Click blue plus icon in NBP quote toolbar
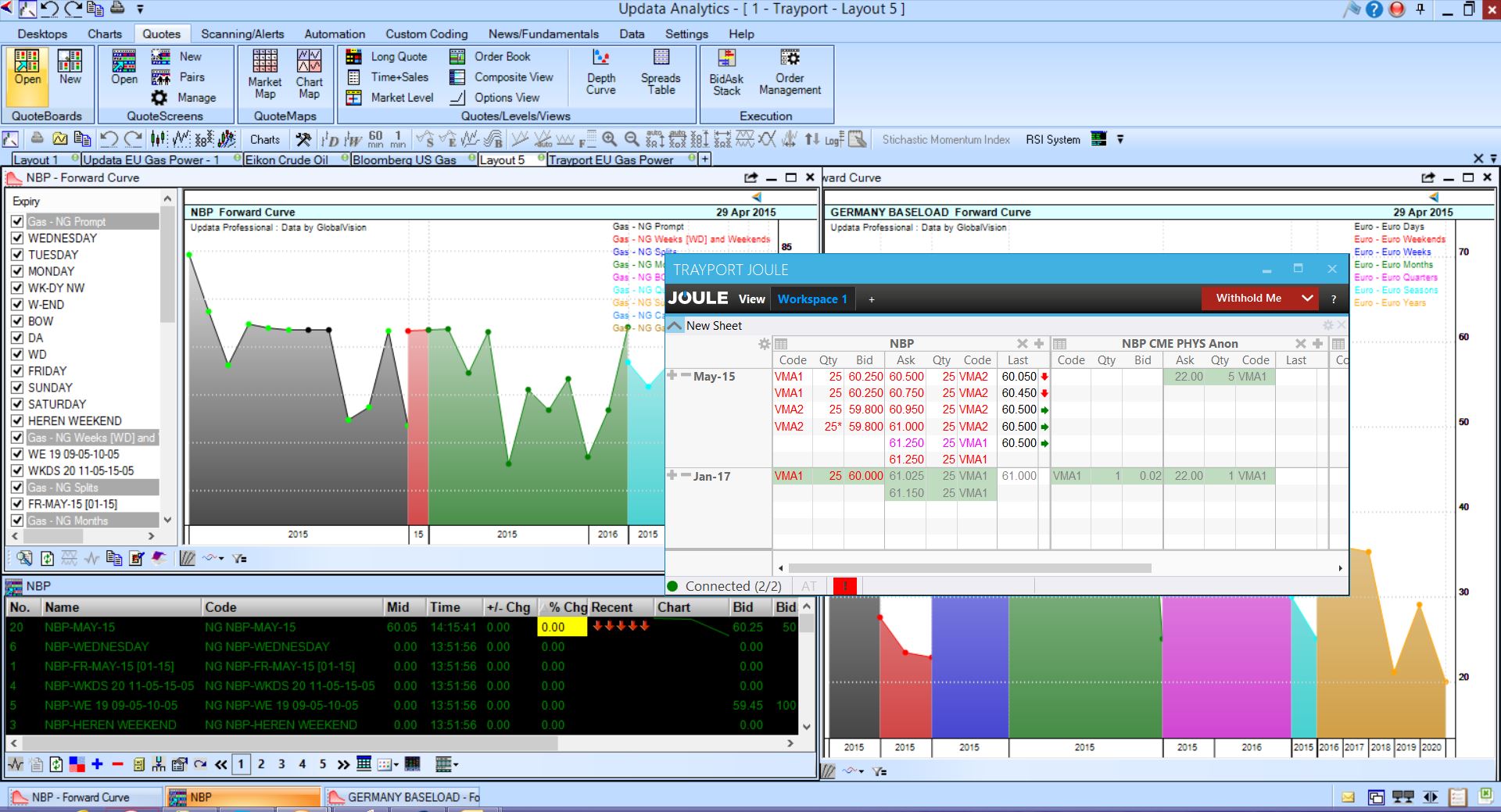This screenshot has width=1501, height=812. (97, 764)
